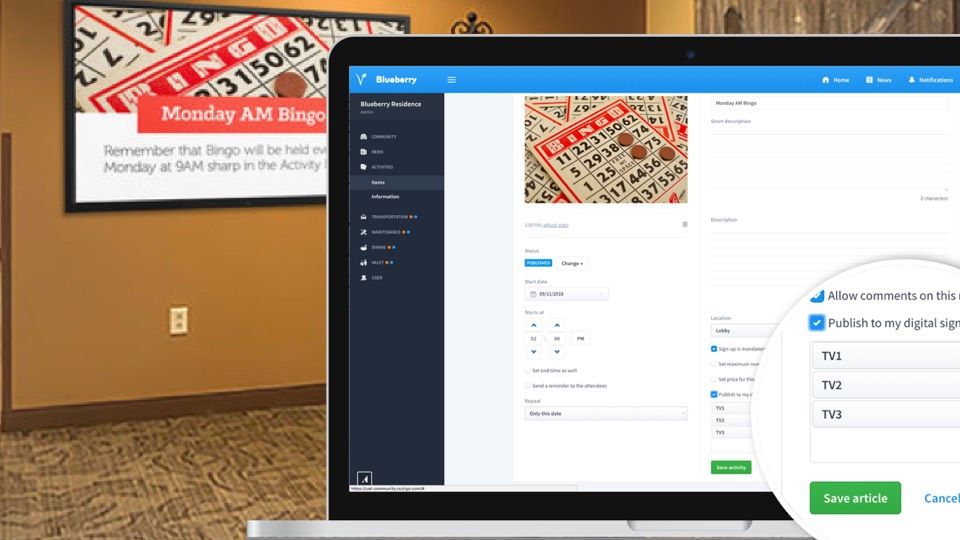
Task: Click the Home house icon in header
Action: (825, 80)
